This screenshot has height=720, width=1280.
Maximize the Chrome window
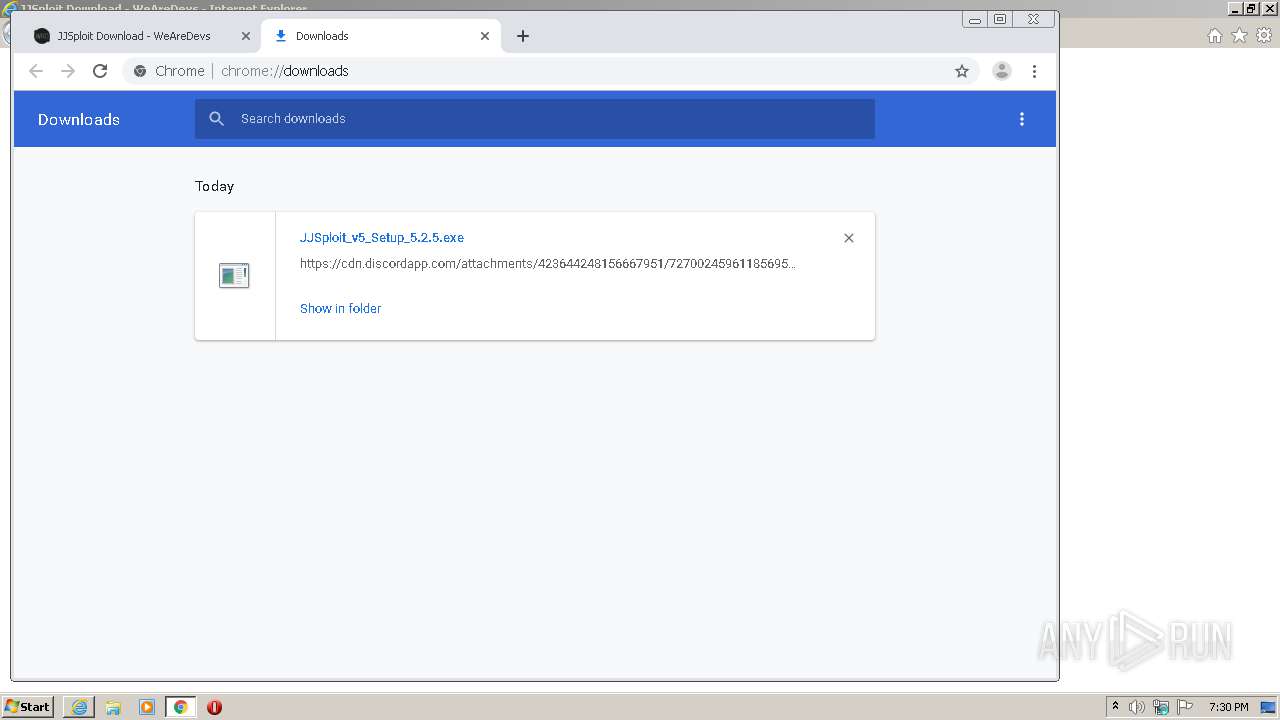pyautogui.click(x=1000, y=19)
